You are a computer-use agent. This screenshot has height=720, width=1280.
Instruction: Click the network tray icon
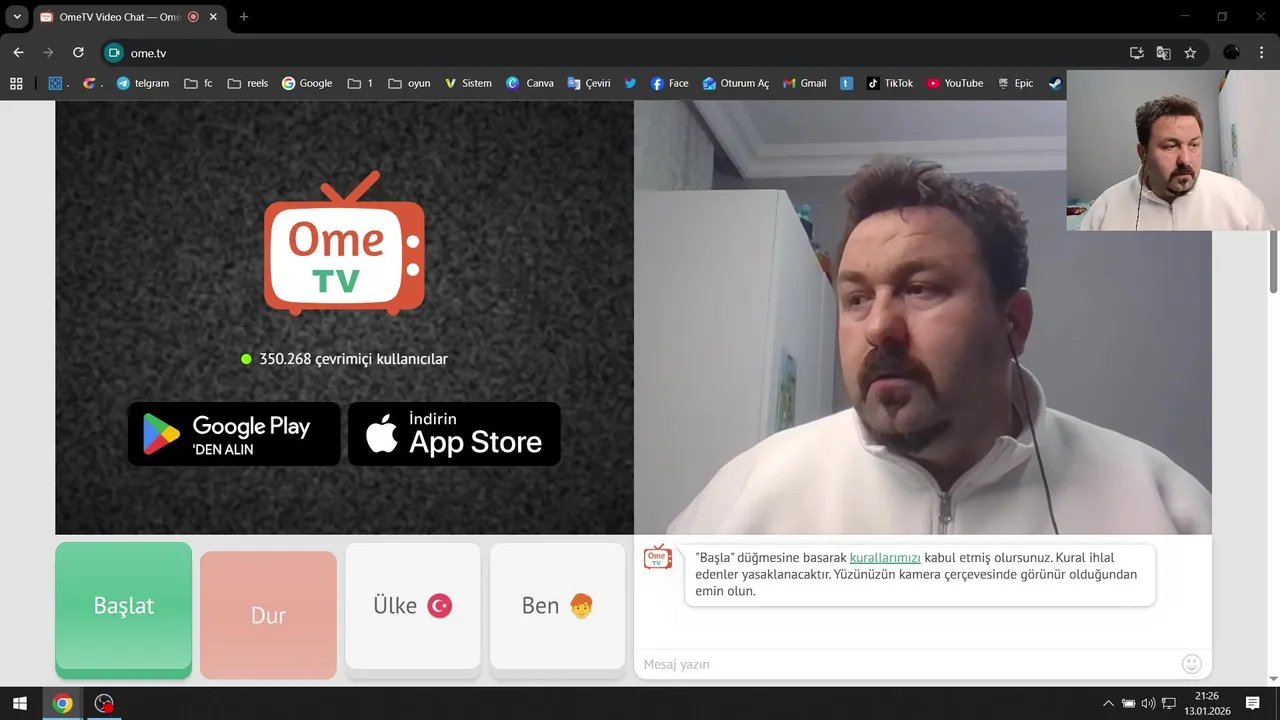coord(1168,704)
